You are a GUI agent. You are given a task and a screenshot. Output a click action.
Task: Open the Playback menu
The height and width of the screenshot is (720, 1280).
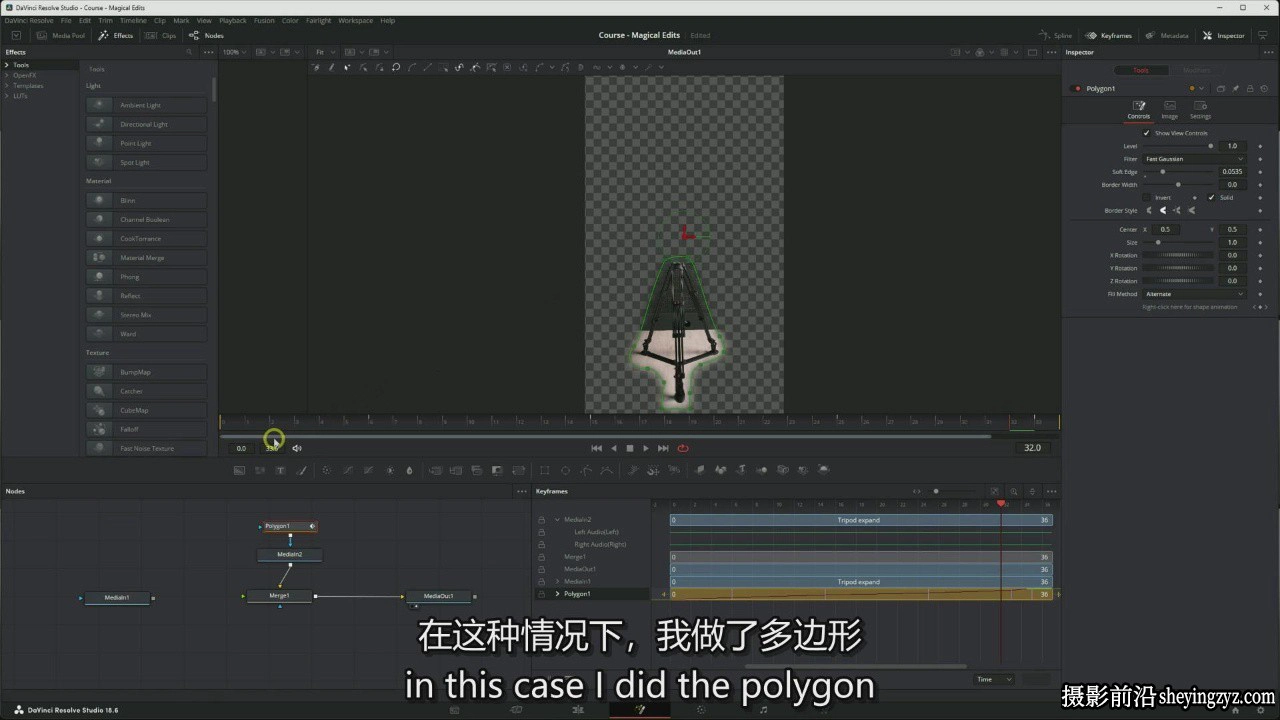coord(233,20)
